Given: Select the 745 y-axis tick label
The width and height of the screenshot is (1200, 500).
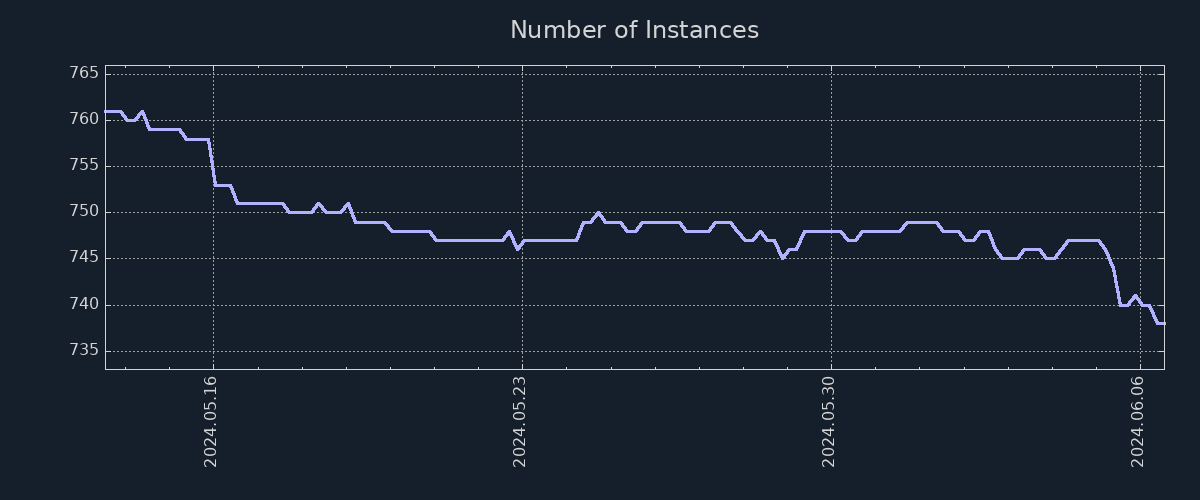Looking at the screenshot, I should click(x=84, y=258).
